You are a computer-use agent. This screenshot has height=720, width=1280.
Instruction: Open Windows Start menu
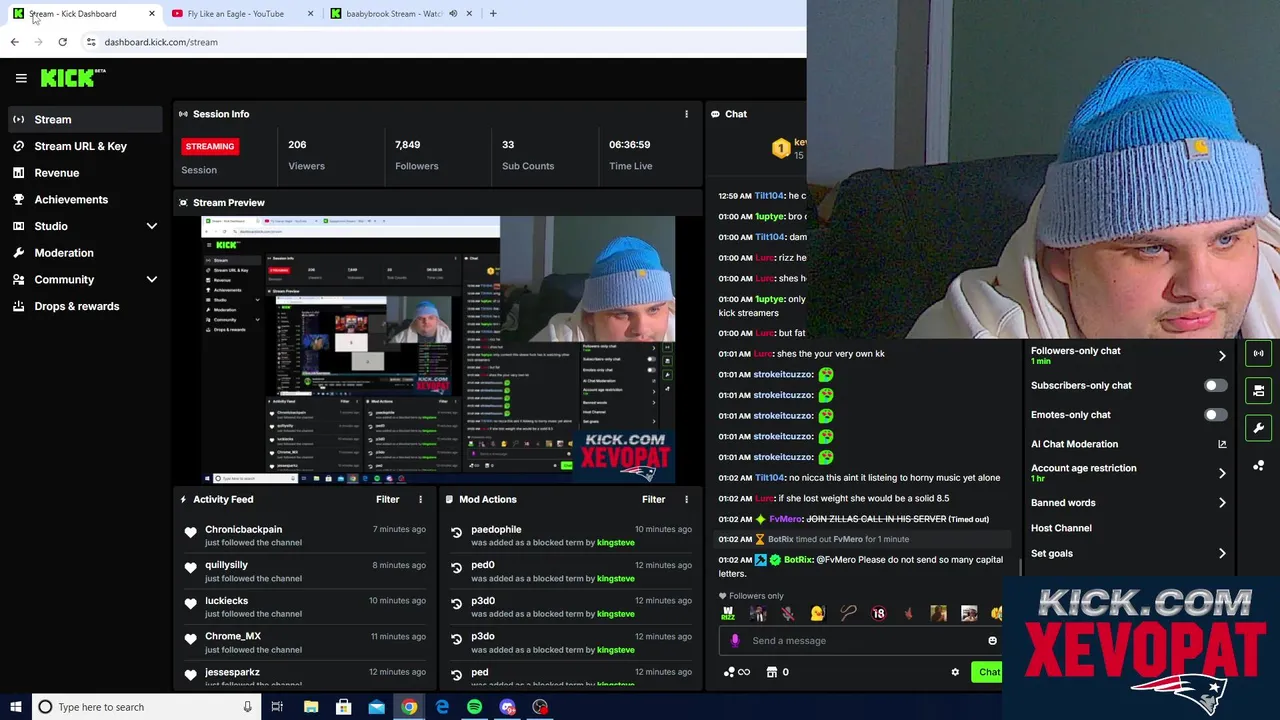[15, 707]
